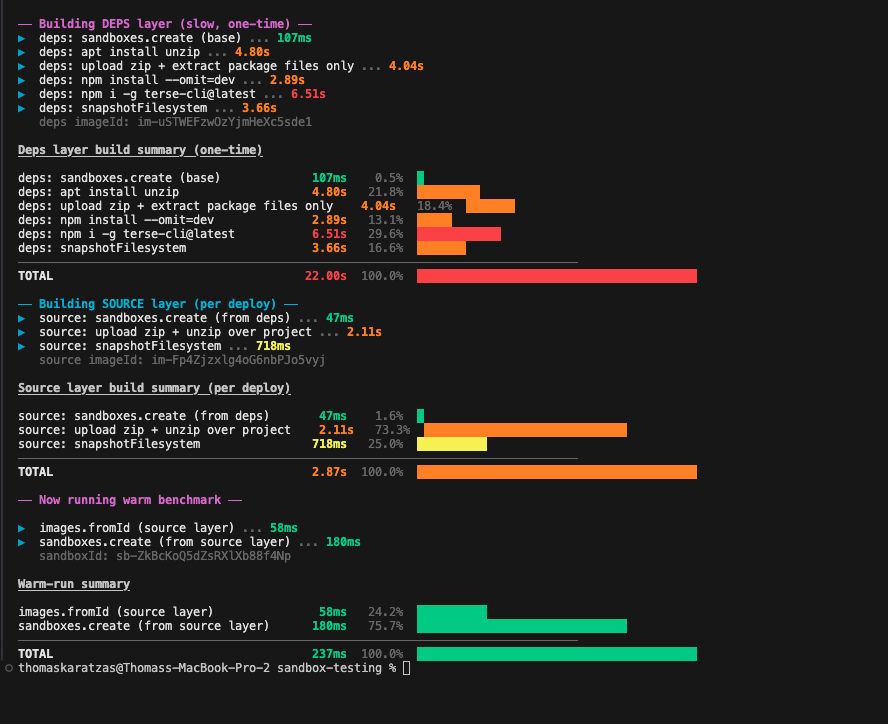Click the triangle marker before the 'deps: snapshotFilesystem ... 3.66s' line
The height and width of the screenshot is (724, 888).
(x=22, y=108)
